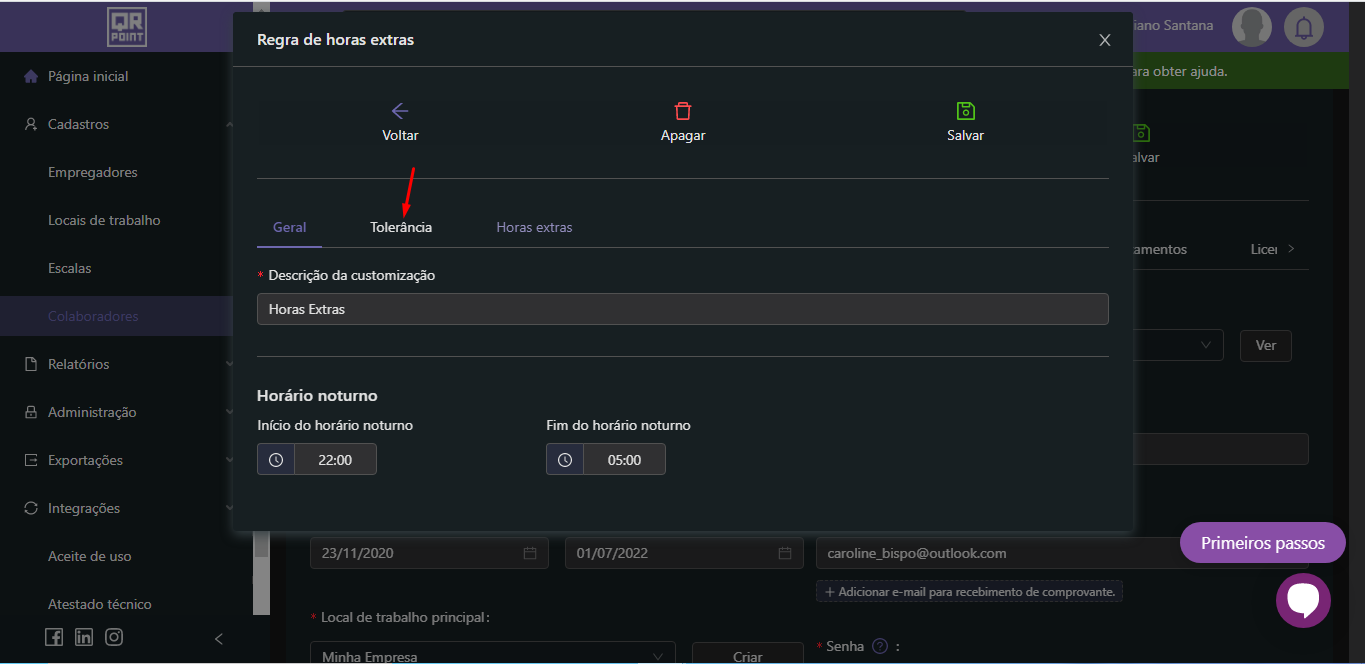Collapse the sidebar with the left chevron
The height and width of the screenshot is (664, 1365).
click(x=219, y=639)
